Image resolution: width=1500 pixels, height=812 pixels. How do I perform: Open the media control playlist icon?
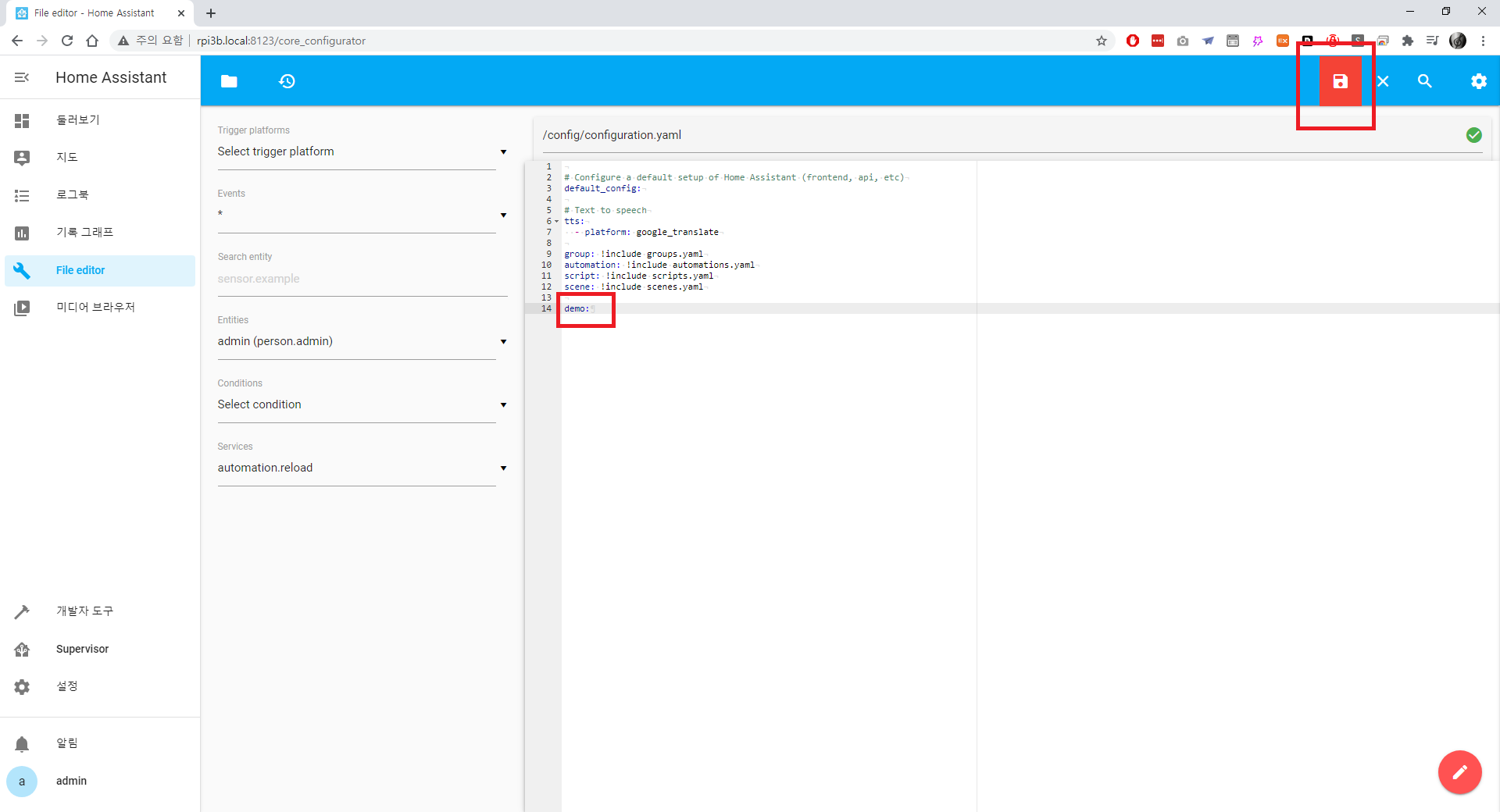1433,41
